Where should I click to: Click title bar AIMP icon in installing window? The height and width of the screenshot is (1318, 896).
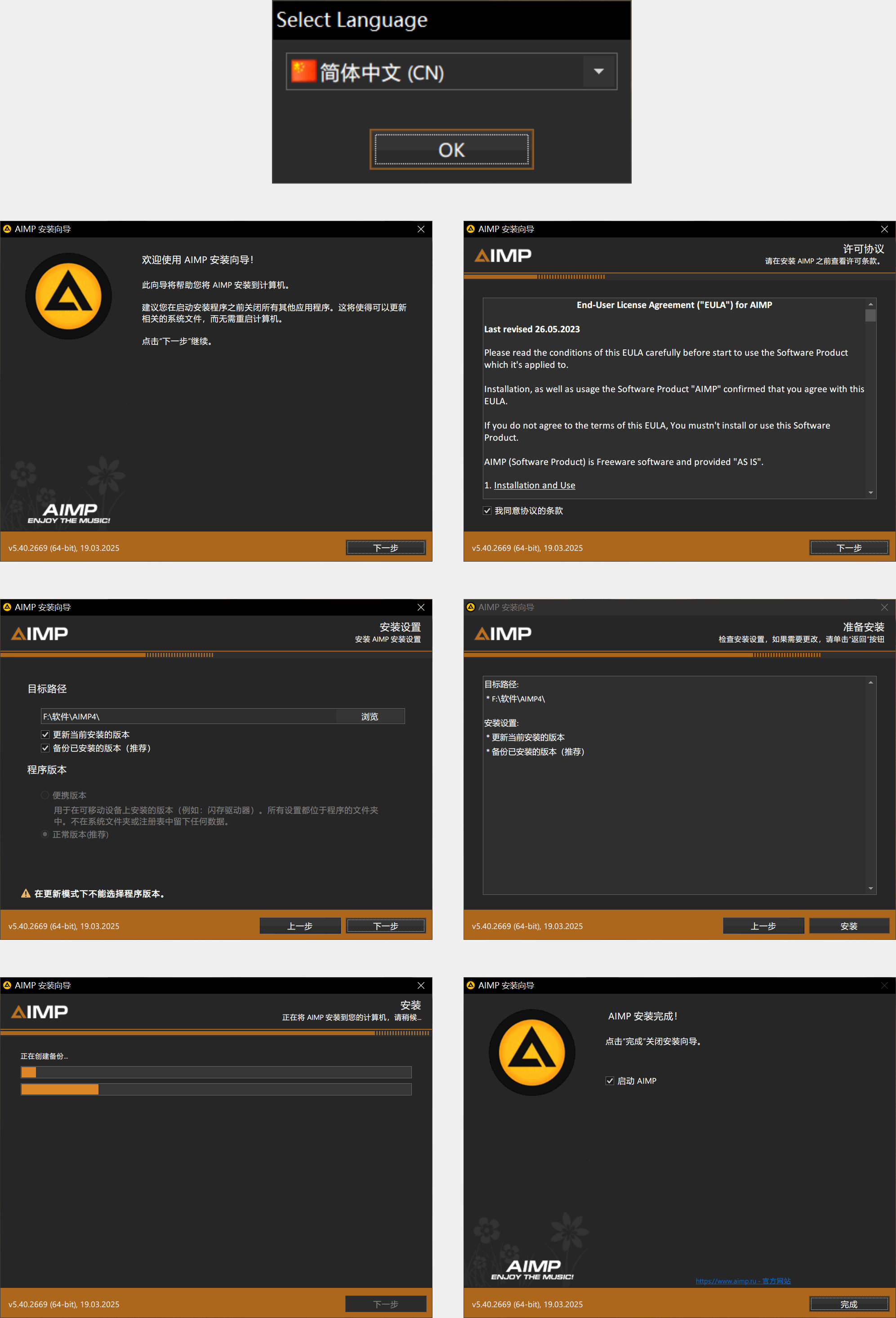click(x=7, y=986)
